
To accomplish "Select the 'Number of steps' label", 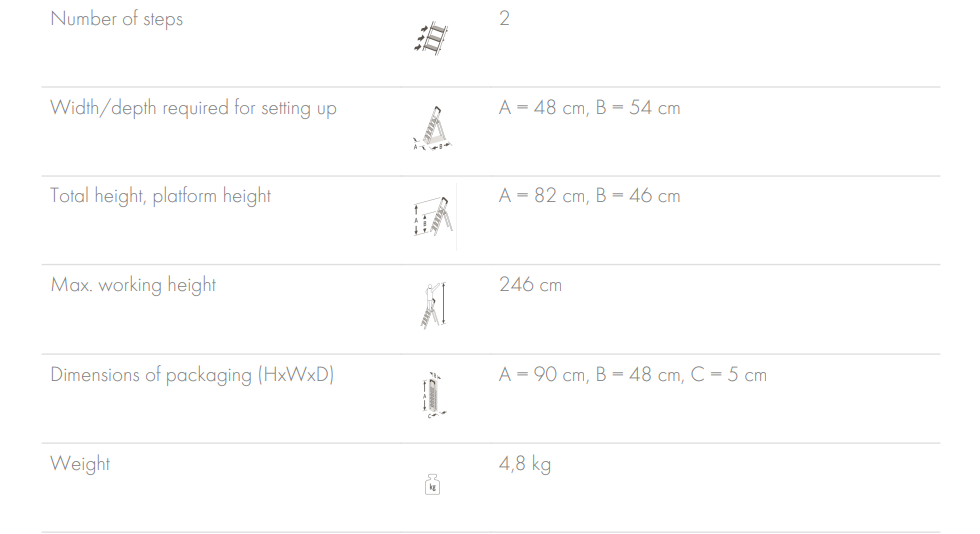I will coord(117,19).
